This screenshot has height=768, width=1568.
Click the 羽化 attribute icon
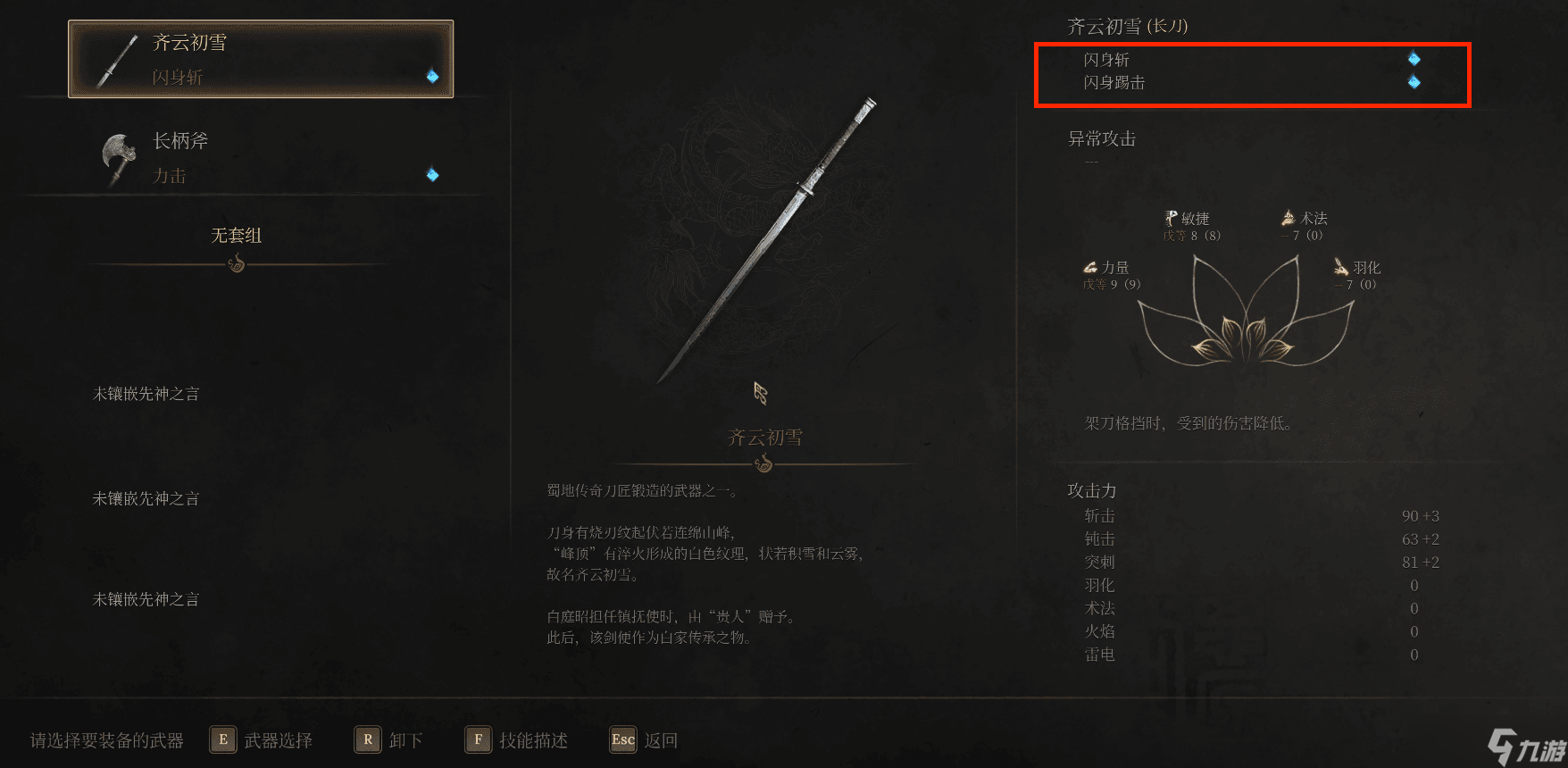pos(1340,267)
